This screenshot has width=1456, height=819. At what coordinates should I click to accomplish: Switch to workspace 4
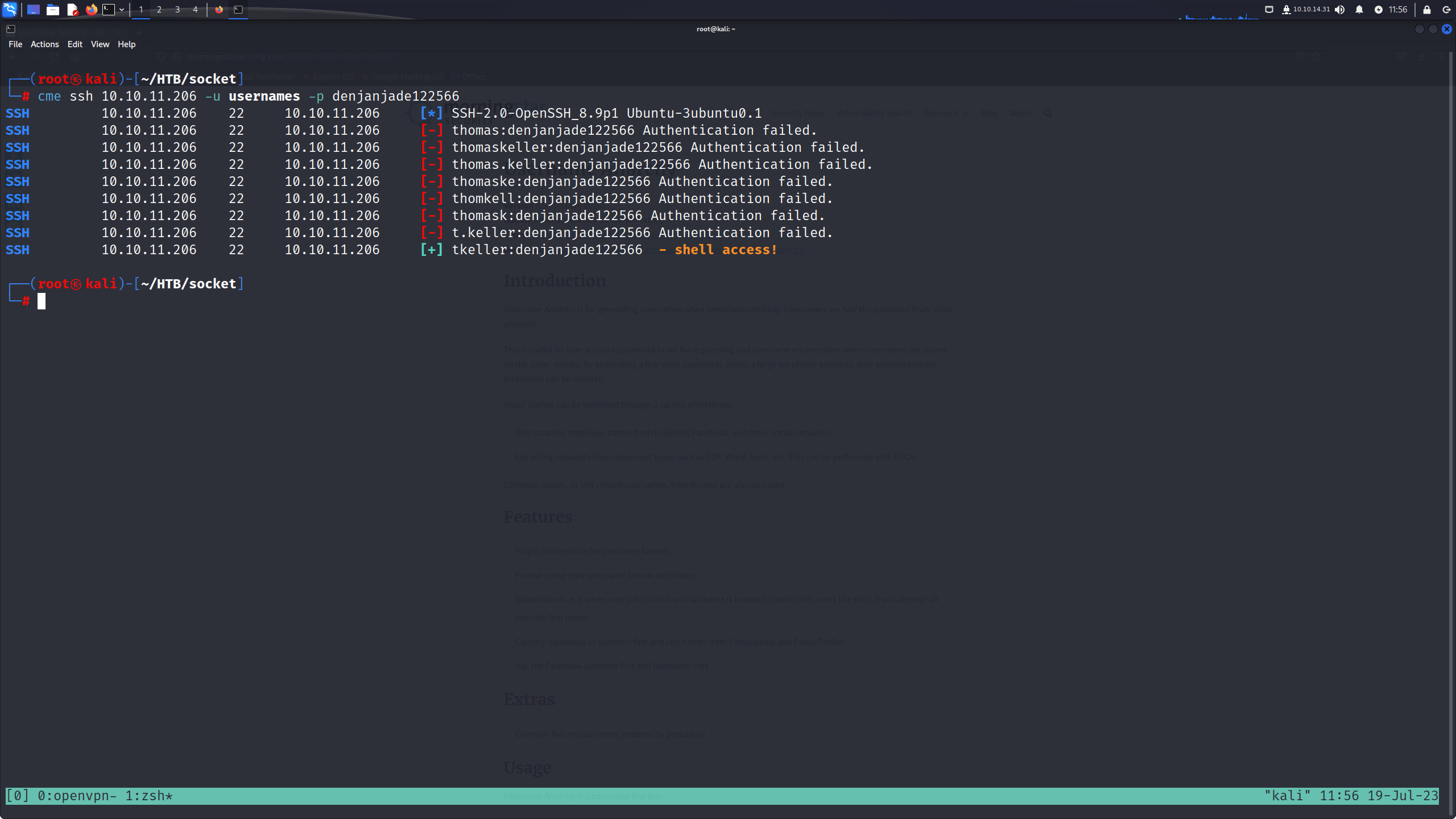195,10
